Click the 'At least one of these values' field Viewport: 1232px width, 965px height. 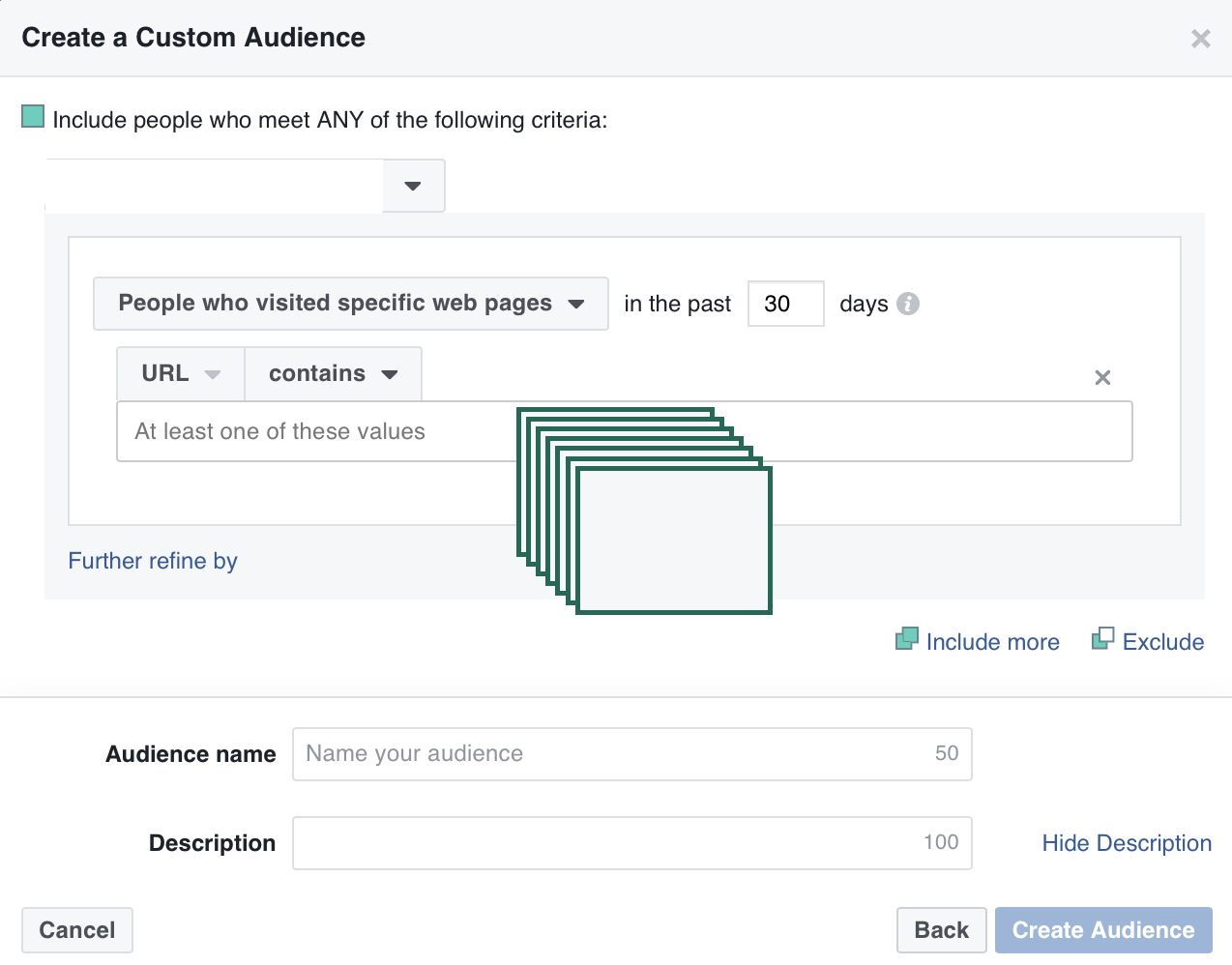pyautogui.click(x=319, y=432)
